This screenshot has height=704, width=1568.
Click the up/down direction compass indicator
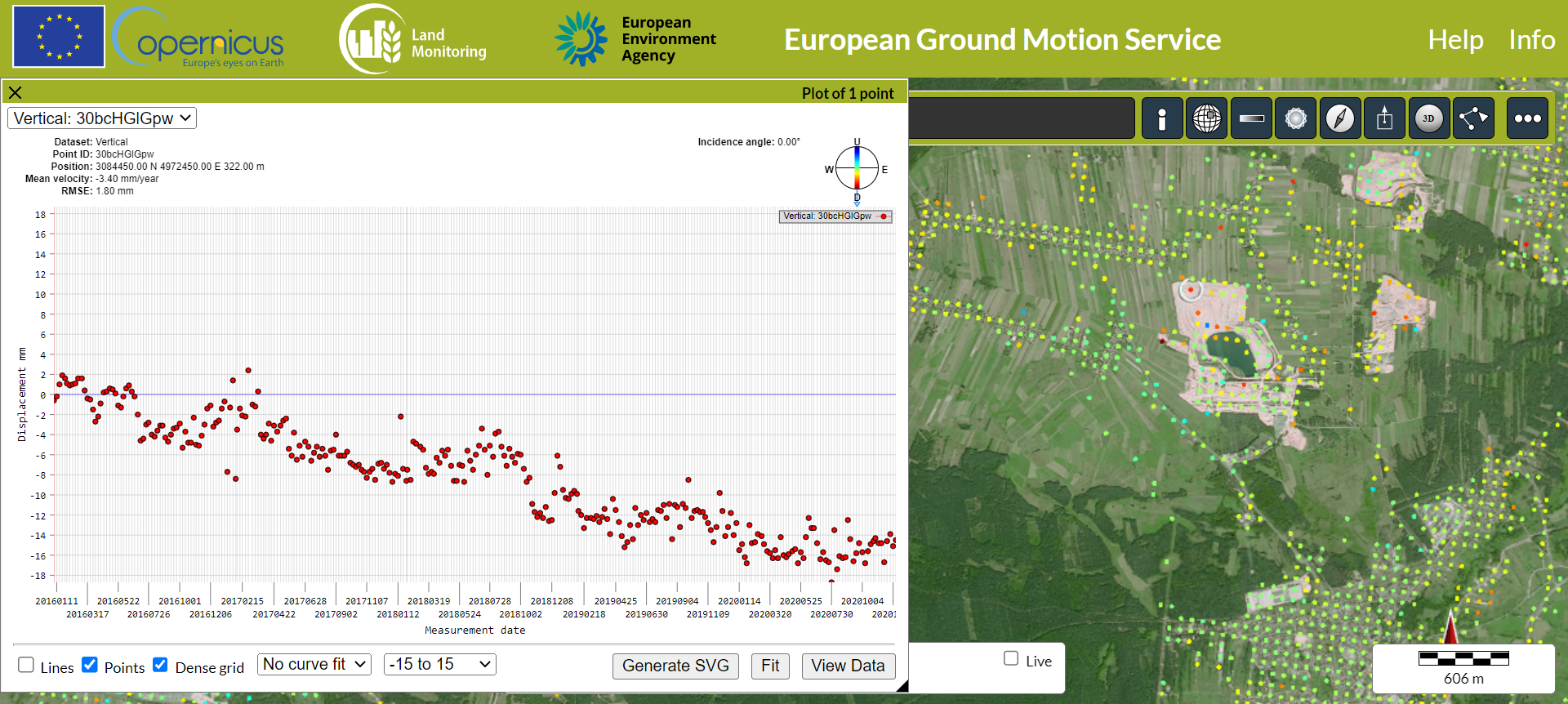(857, 168)
